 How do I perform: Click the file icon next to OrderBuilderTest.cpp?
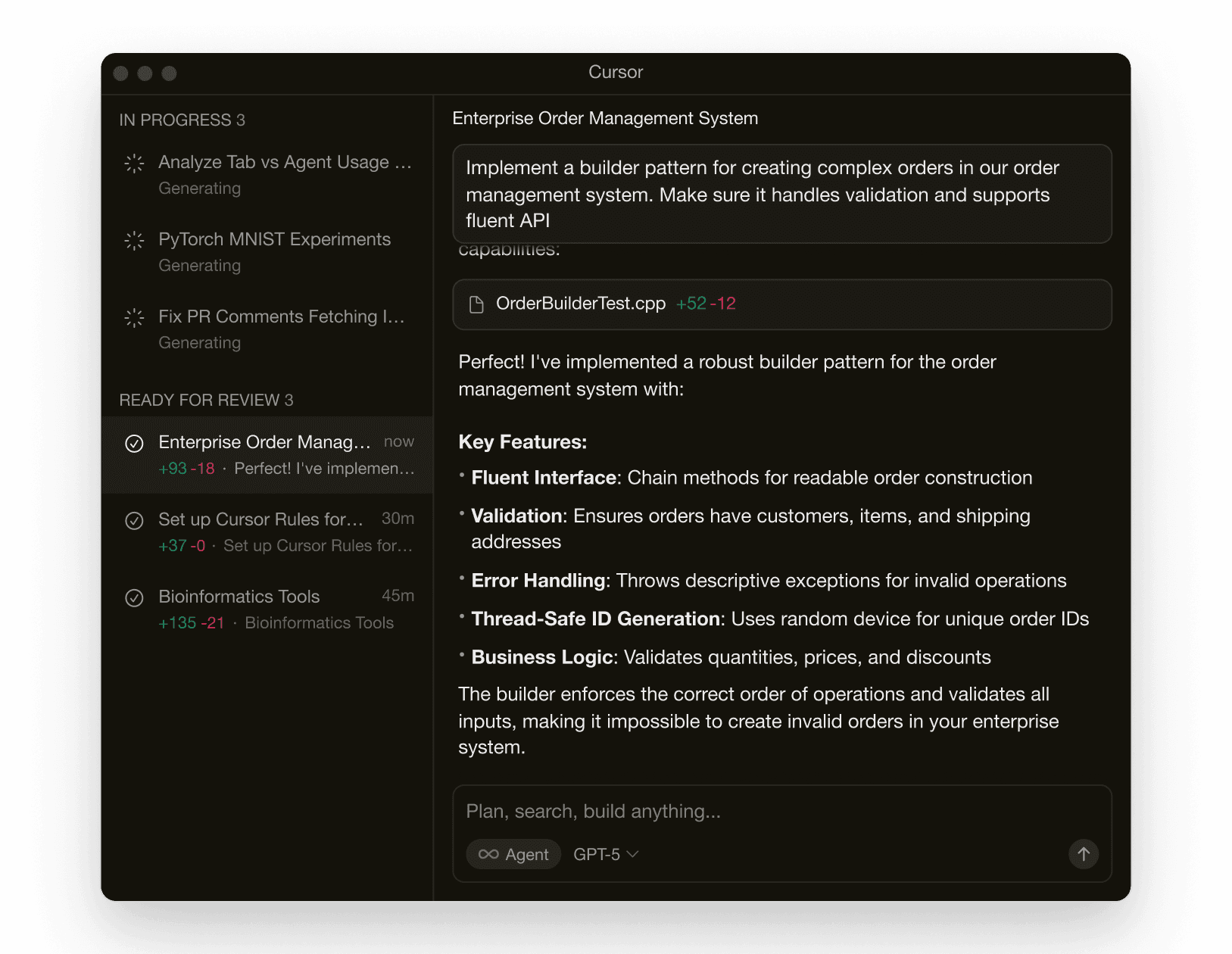[476, 304]
